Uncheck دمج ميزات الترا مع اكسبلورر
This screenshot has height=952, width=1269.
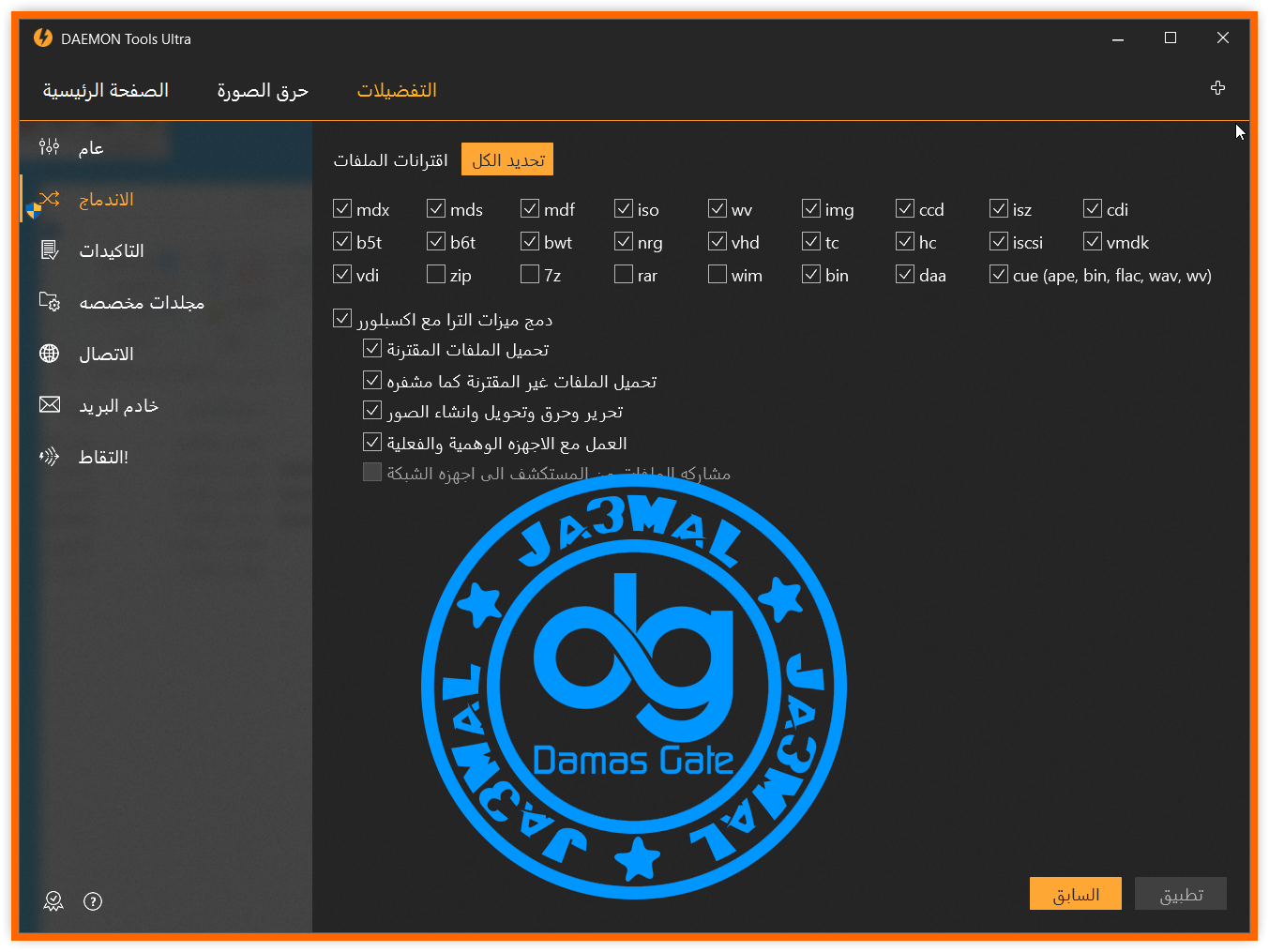tap(342, 318)
